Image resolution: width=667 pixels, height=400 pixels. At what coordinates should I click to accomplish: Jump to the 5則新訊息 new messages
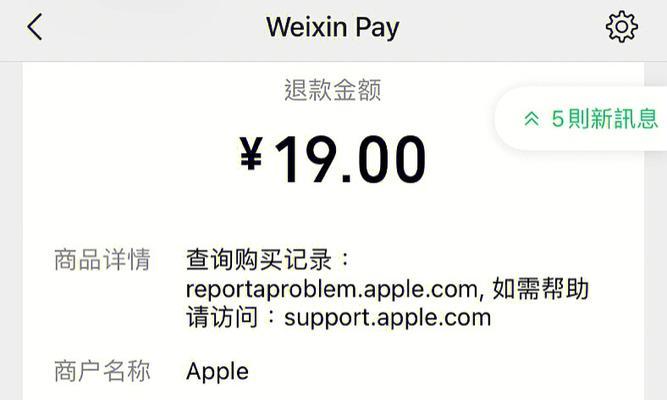[x=591, y=119]
